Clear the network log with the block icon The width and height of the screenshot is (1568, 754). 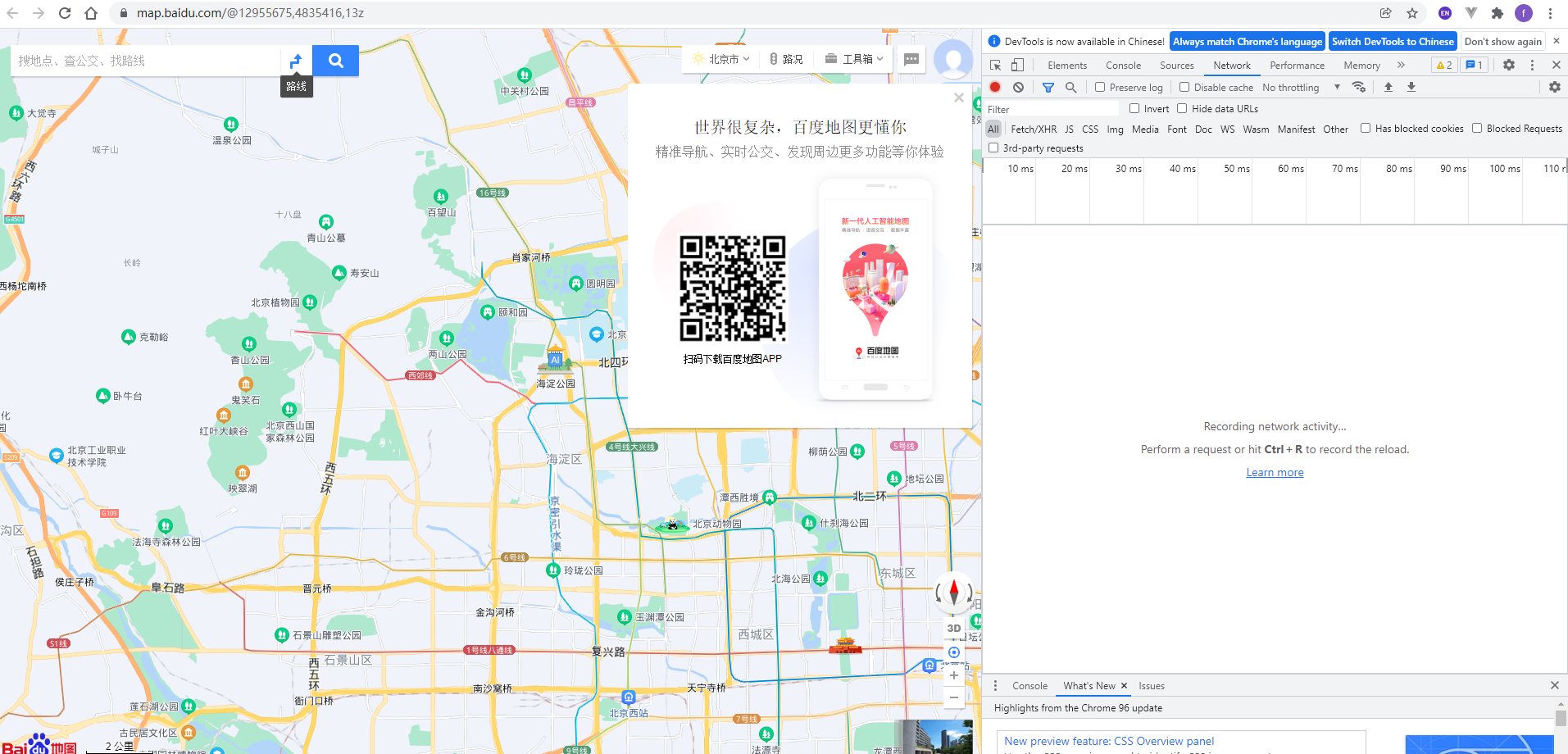coord(1017,87)
